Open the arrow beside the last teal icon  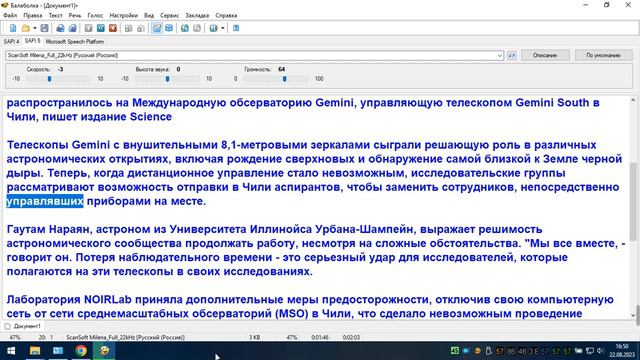pos(222,28)
